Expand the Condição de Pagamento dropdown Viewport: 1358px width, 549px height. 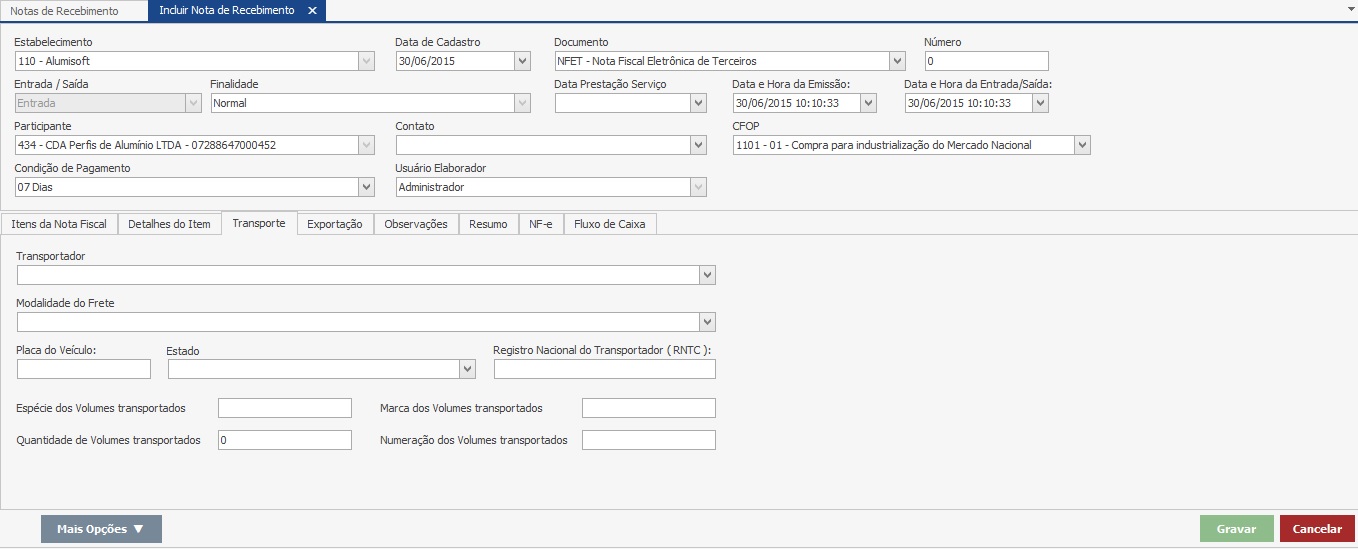[x=366, y=187]
